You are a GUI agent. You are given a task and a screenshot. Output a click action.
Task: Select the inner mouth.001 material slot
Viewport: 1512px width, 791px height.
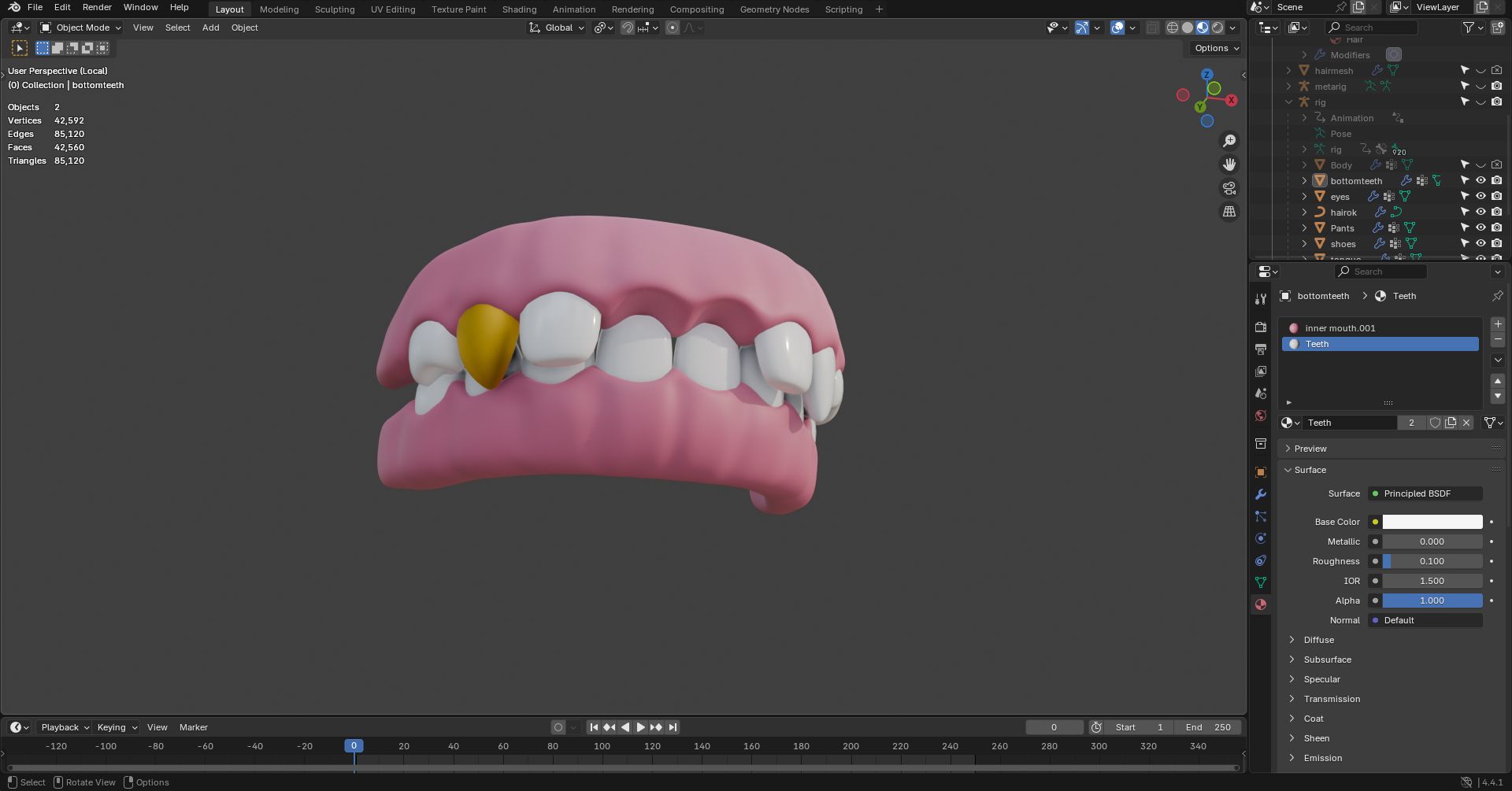(1340, 328)
